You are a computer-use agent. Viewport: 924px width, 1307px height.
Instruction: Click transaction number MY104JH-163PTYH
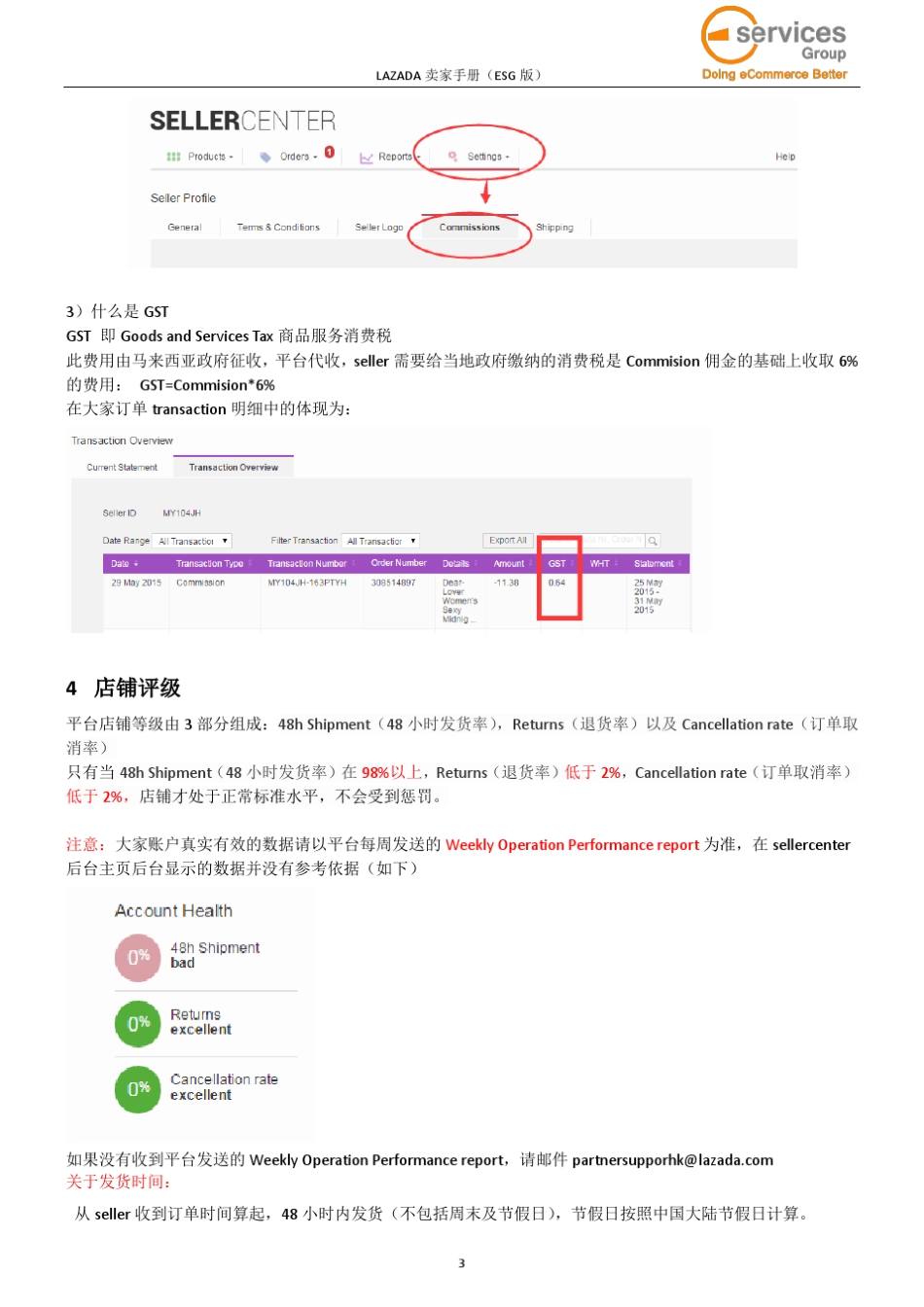point(307,583)
